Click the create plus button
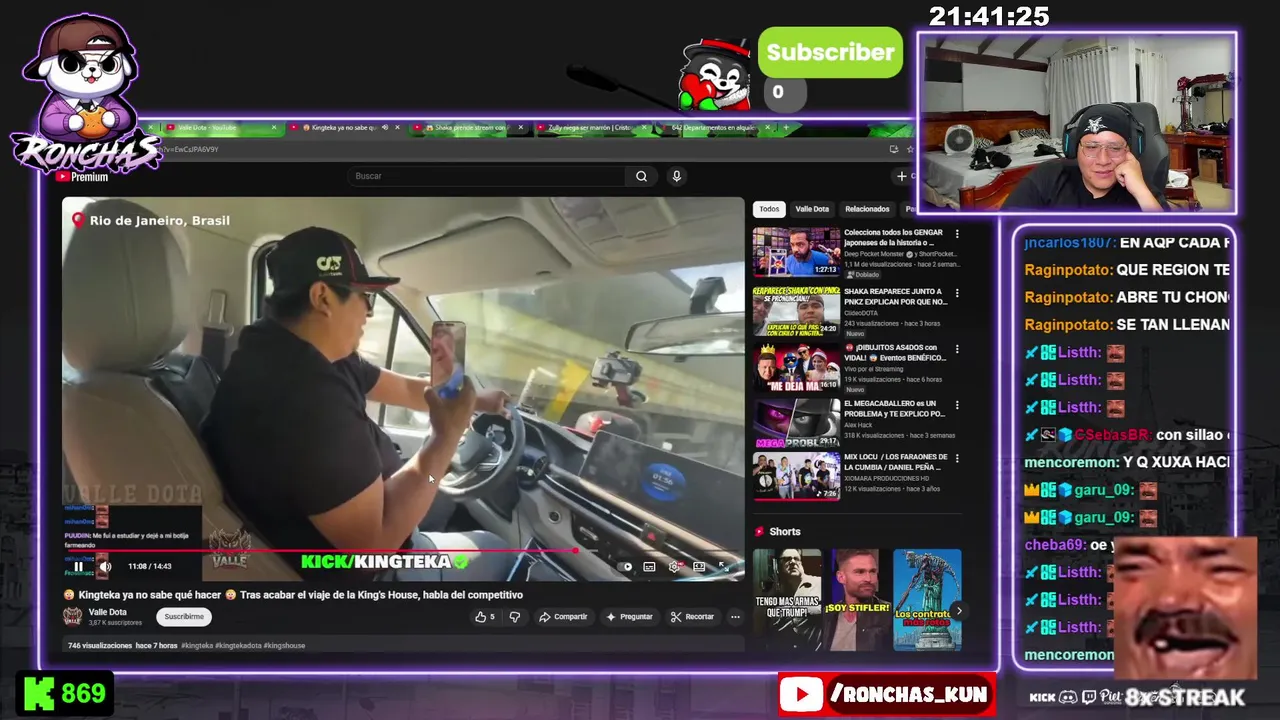Viewport: 1280px width, 720px height. (x=902, y=176)
